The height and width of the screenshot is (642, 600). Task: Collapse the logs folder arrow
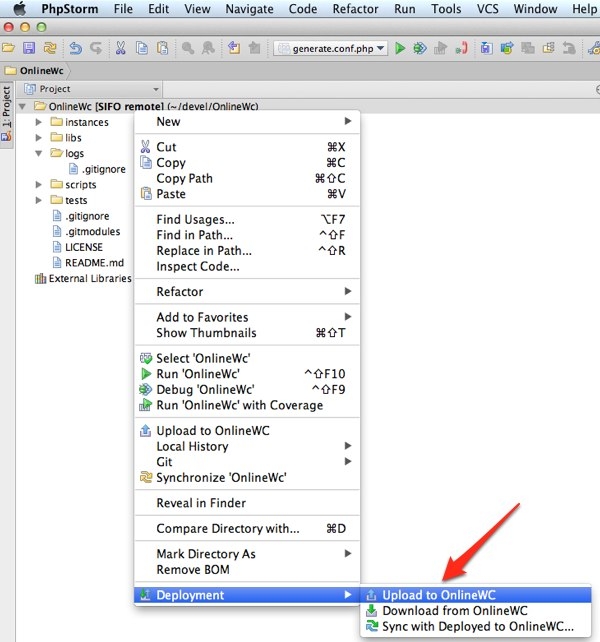pyautogui.click(x=38, y=154)
